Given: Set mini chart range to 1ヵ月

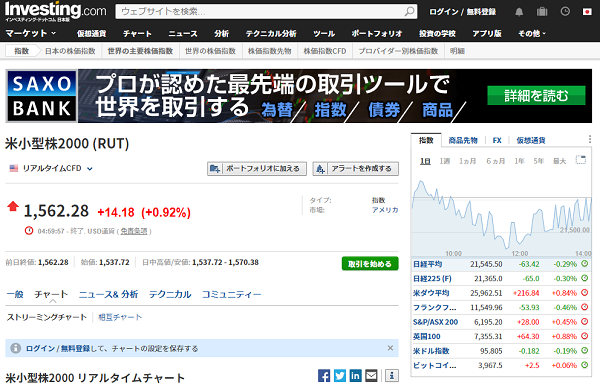Looking at the screenshot, I should coord(467,161).
